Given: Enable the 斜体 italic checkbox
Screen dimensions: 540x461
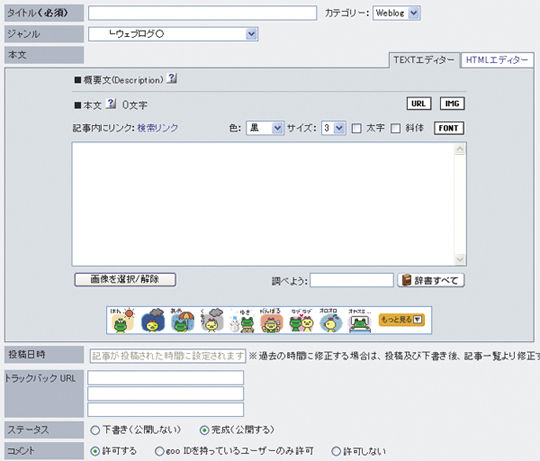Looking at the screenshot, I should pos(396,128).
